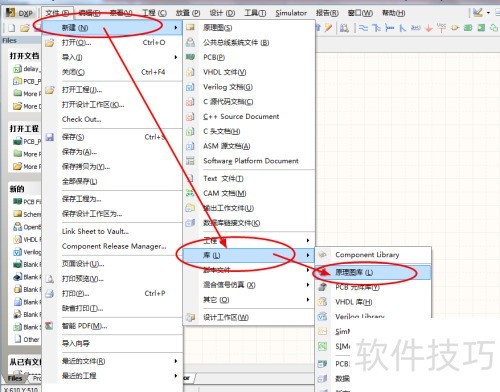Click the GND power port toolbar icon
The image size is (500, 392).
[429, 28]
